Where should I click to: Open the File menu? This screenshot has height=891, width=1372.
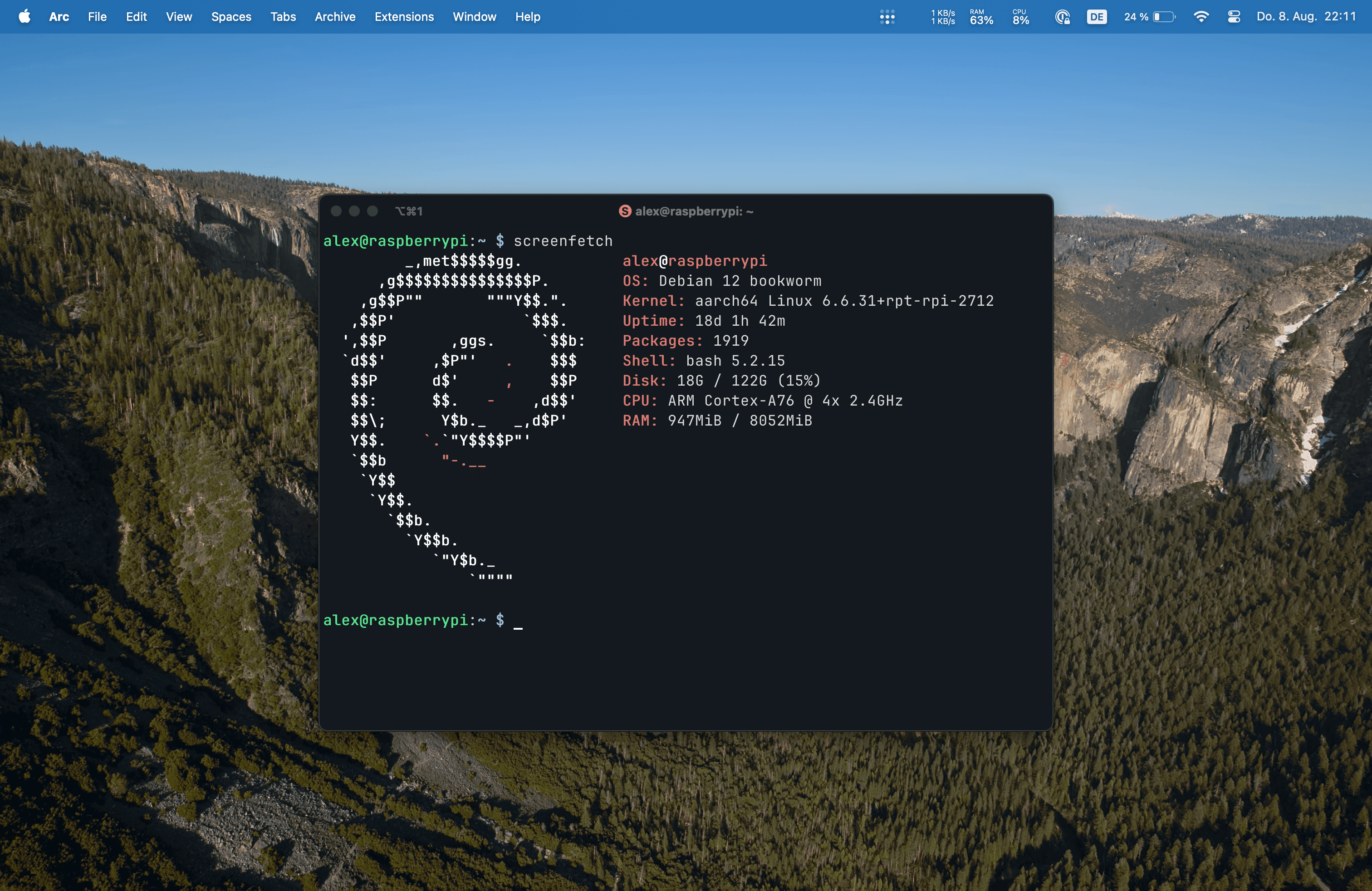tap(97, 17)
